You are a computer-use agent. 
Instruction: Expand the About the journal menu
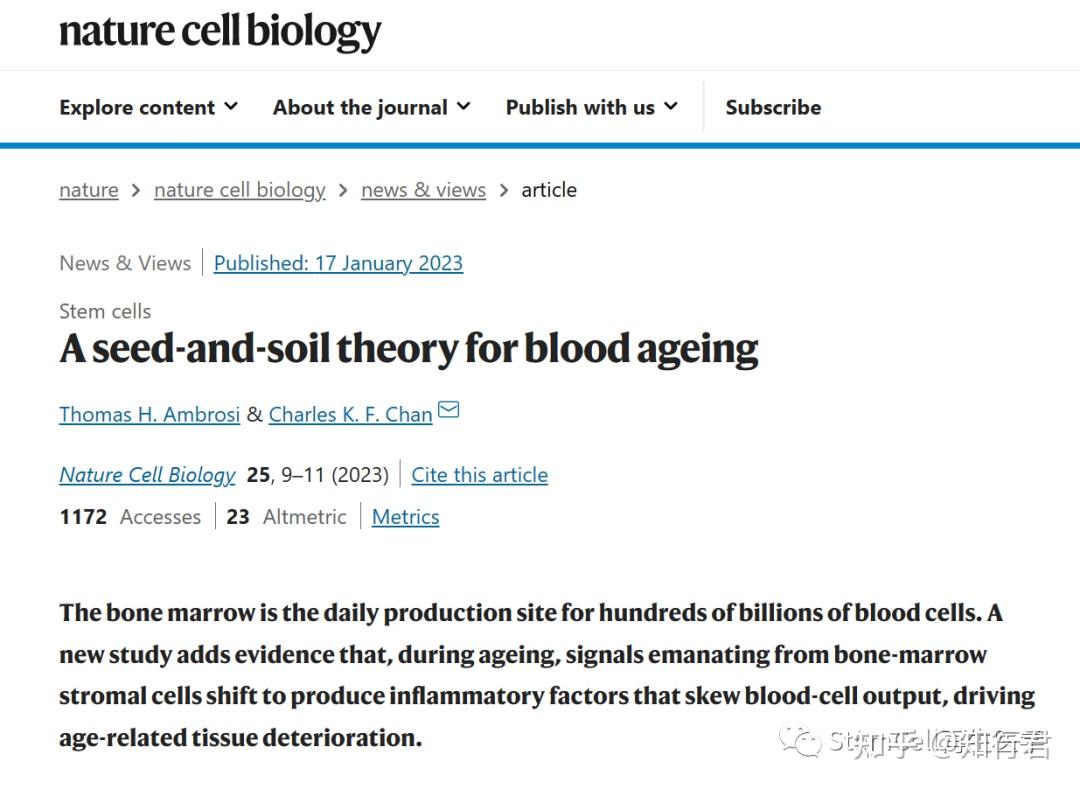[x=360, y=107]
